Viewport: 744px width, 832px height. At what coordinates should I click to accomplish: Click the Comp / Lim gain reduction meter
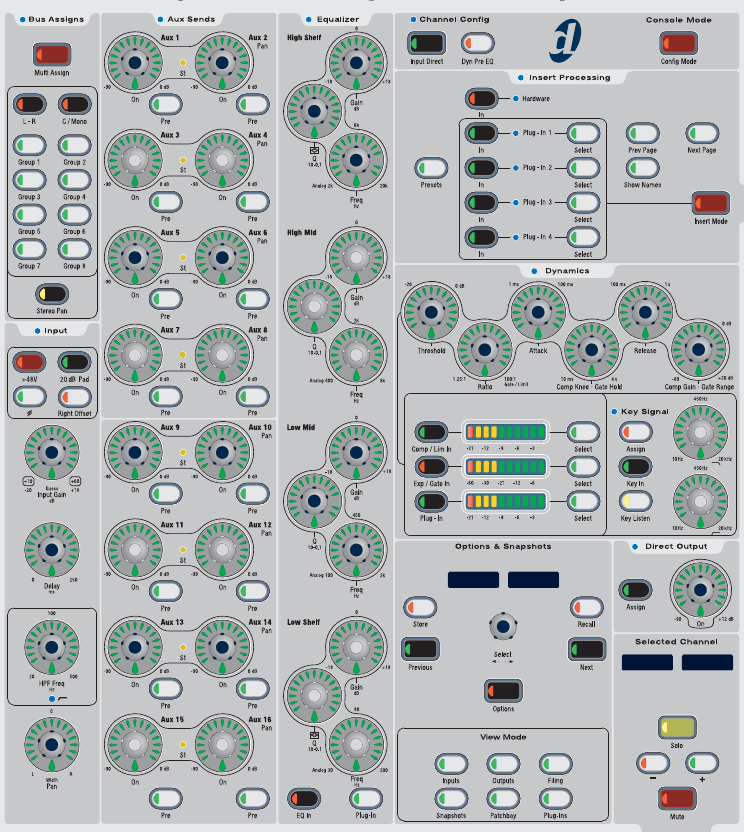point(505,432)
